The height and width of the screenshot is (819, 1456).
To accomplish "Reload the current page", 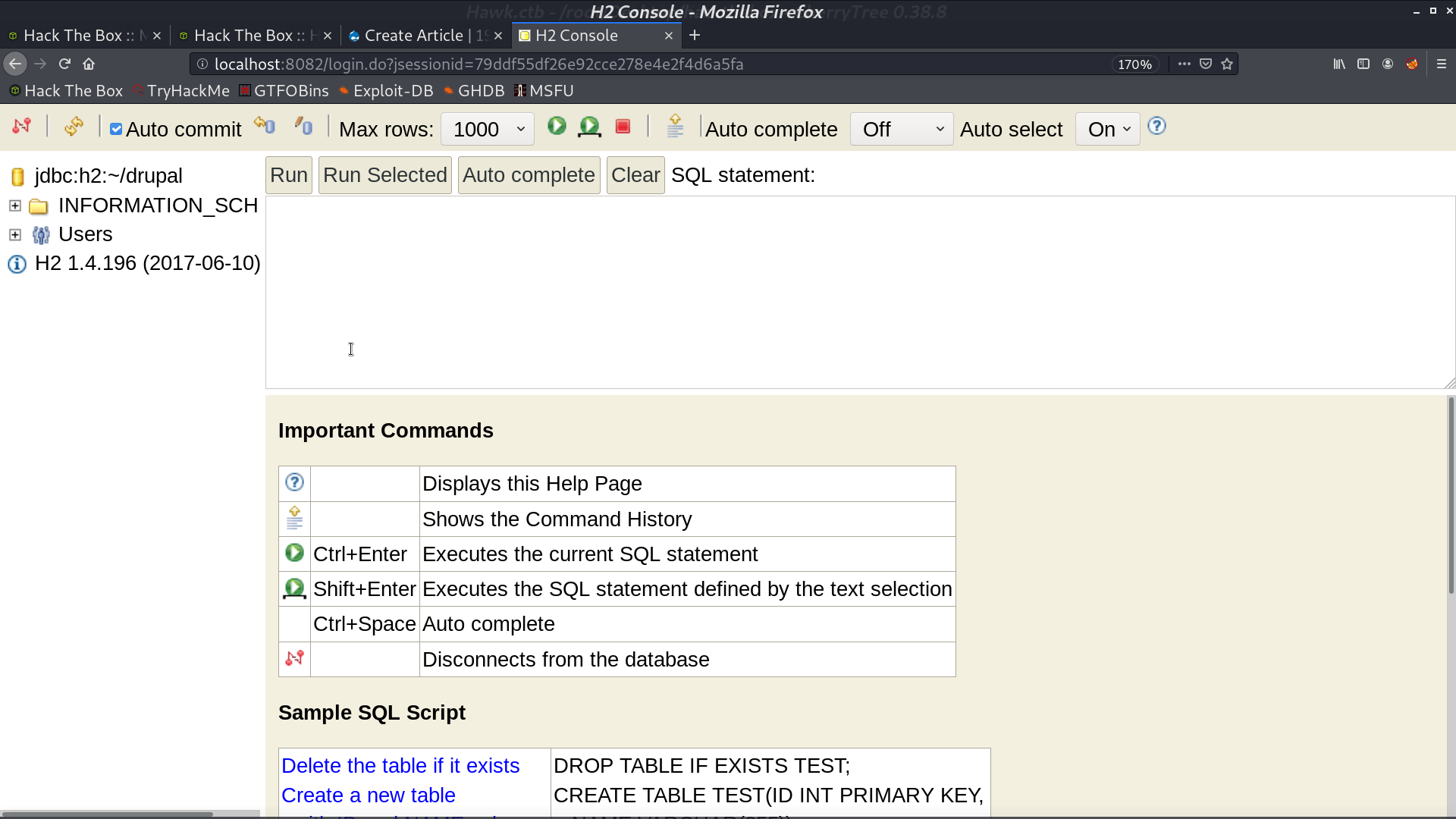I will [x=64, y=64].
